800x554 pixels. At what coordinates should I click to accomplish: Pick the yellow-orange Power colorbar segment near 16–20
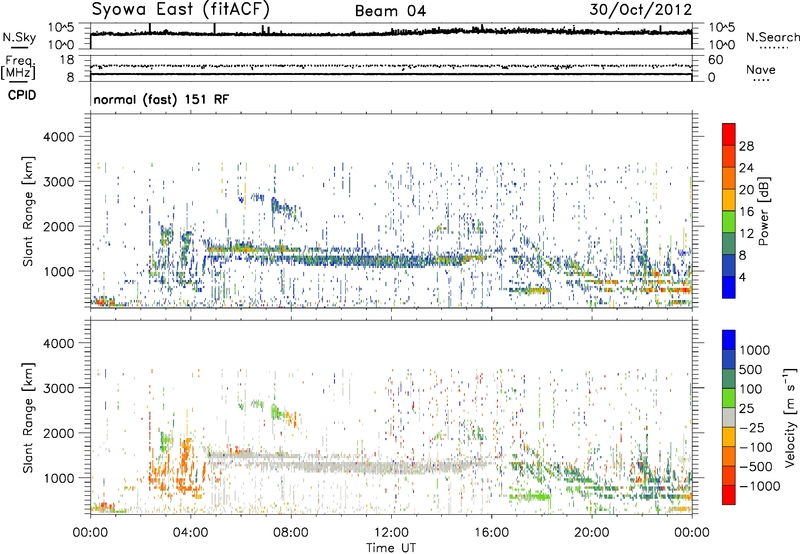point(729,200)
